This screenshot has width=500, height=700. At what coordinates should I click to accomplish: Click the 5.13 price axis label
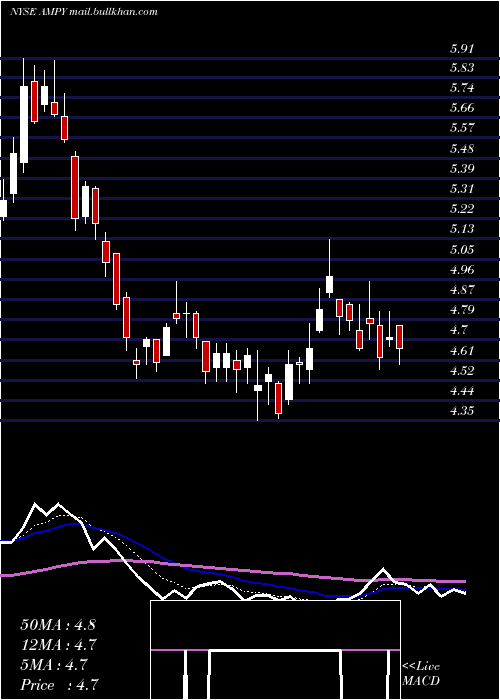pyautogui.click(x=462, y=229)
